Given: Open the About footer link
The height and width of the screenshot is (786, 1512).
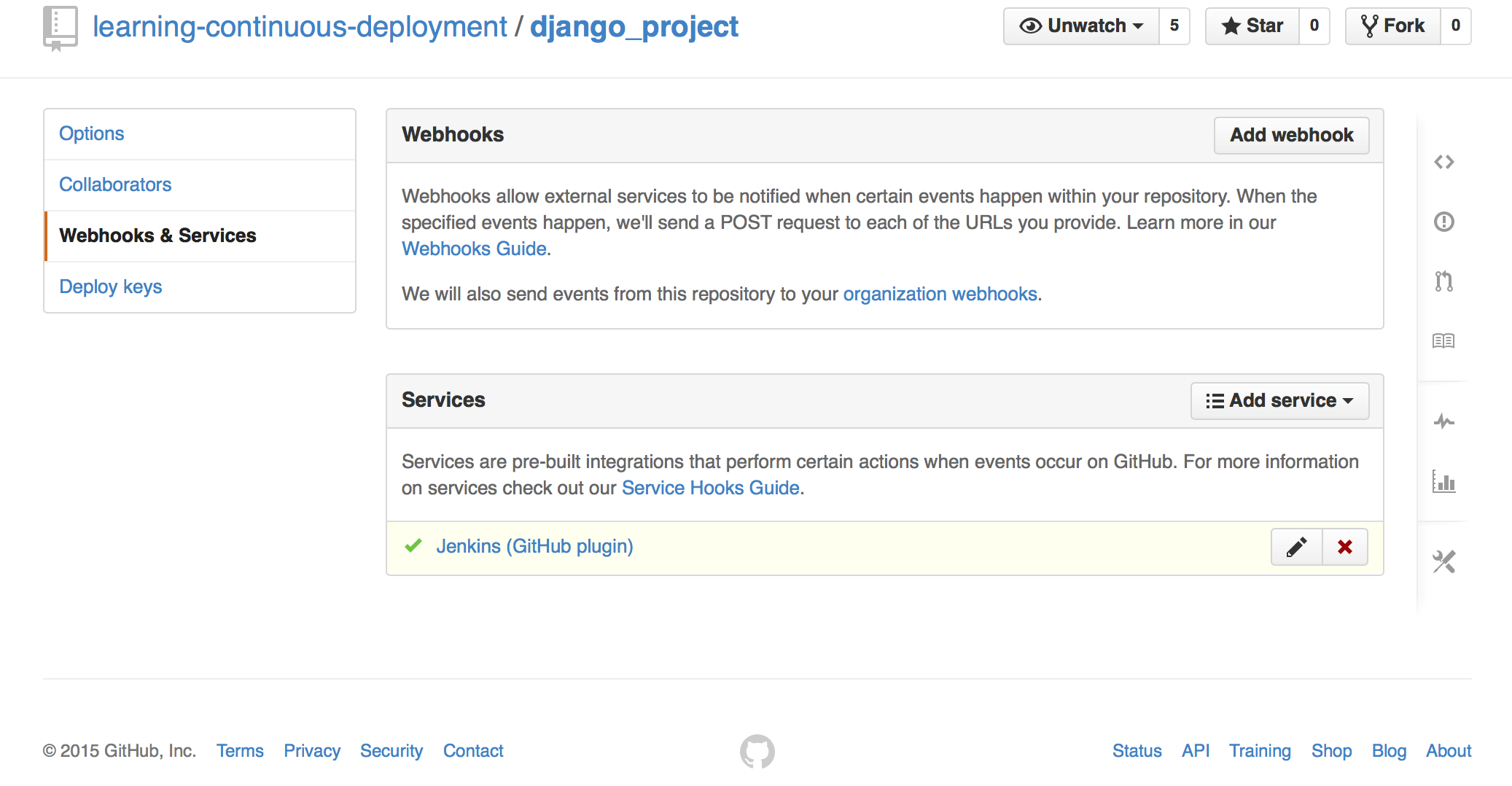Looking at the screenshot, I should tap(1449, 751).
